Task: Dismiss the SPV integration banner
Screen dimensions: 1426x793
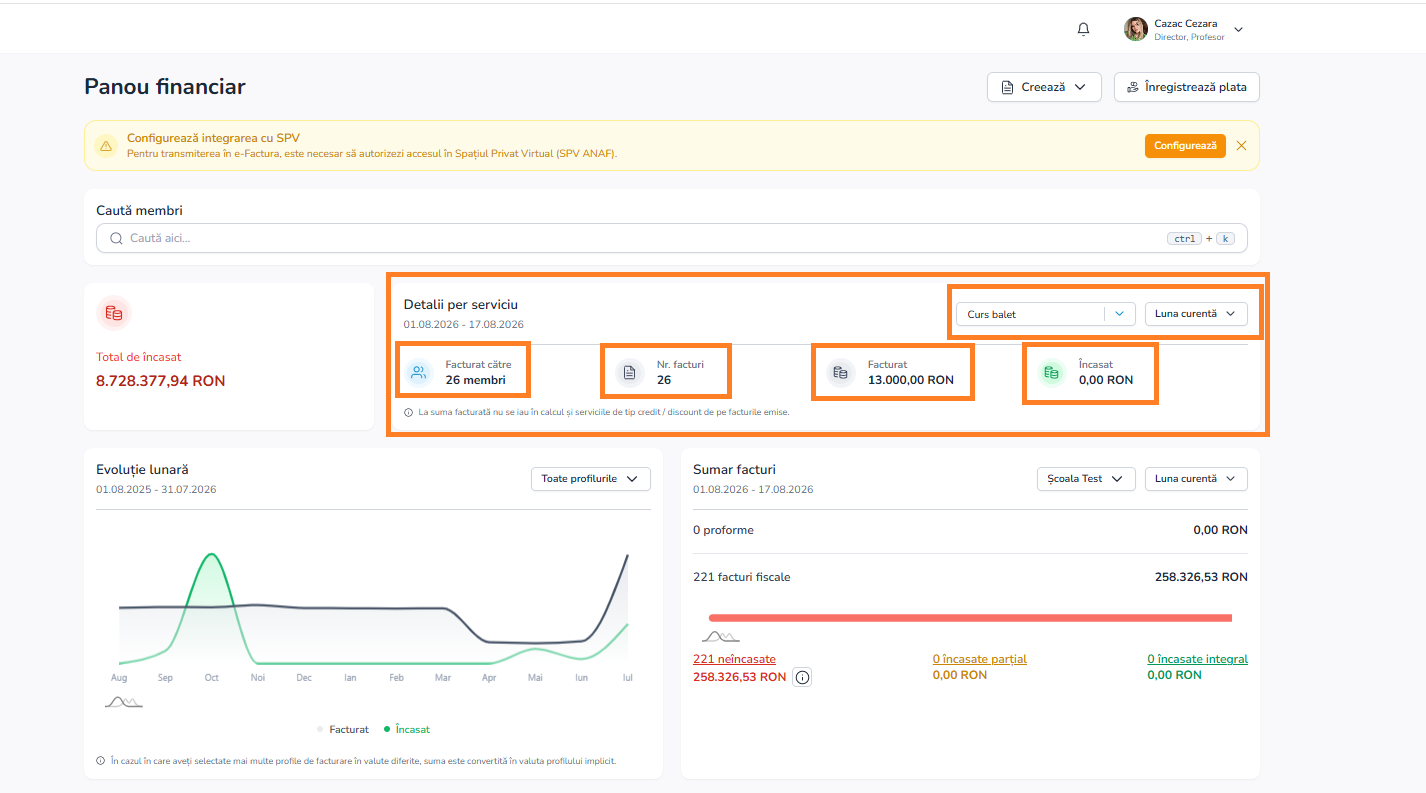Action: point(1241,146)
